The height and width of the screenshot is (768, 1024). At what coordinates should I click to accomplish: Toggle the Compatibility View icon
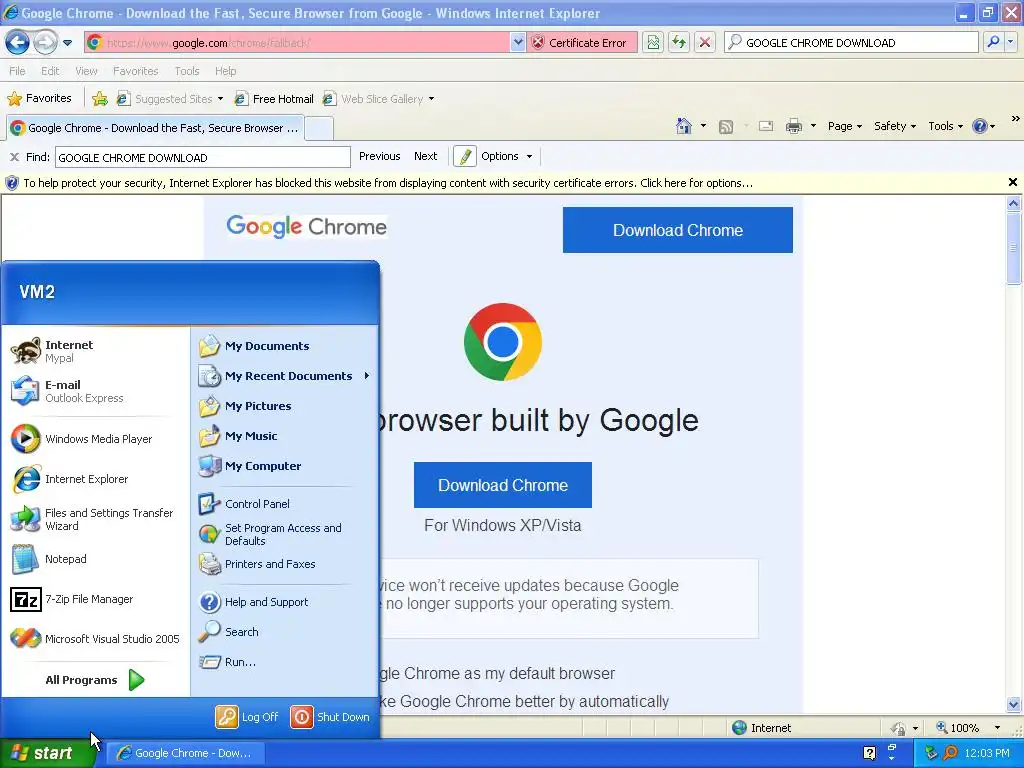coord(653,42)
